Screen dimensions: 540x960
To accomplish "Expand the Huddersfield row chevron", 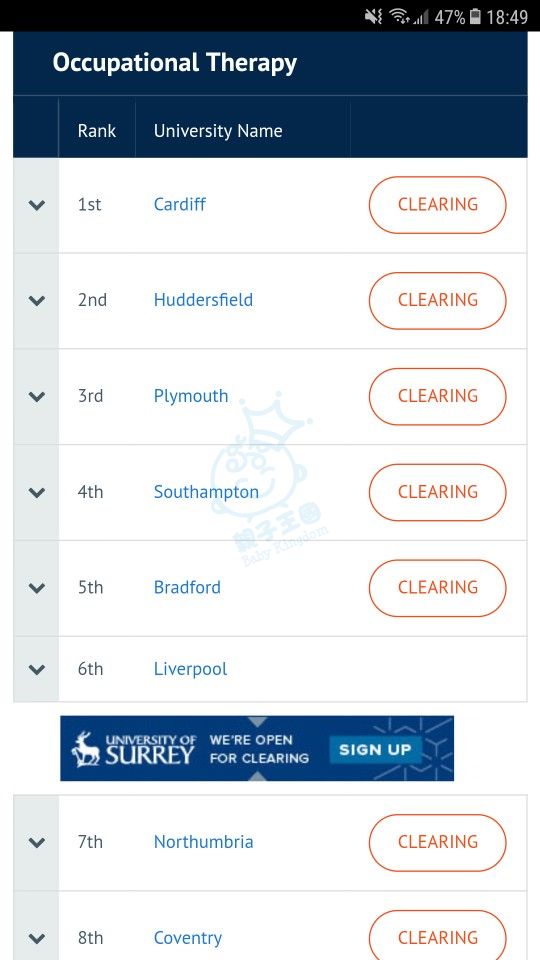I will (37, 301).
